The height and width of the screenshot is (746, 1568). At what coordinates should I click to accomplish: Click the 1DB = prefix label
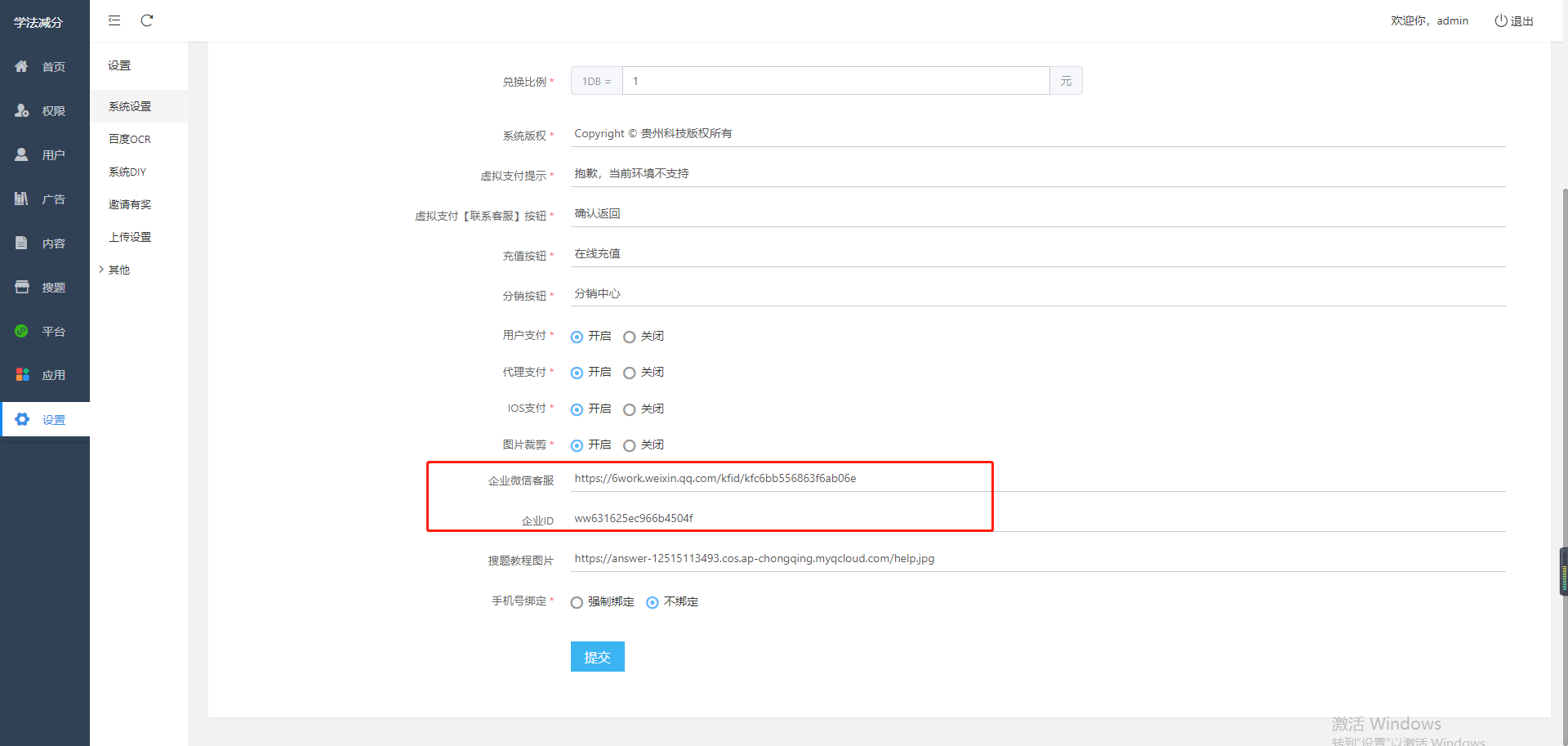coord(597,81)
